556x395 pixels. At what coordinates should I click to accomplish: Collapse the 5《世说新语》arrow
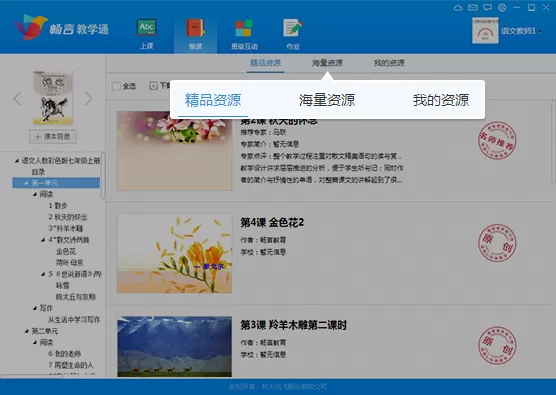click(x=43, y=274)
